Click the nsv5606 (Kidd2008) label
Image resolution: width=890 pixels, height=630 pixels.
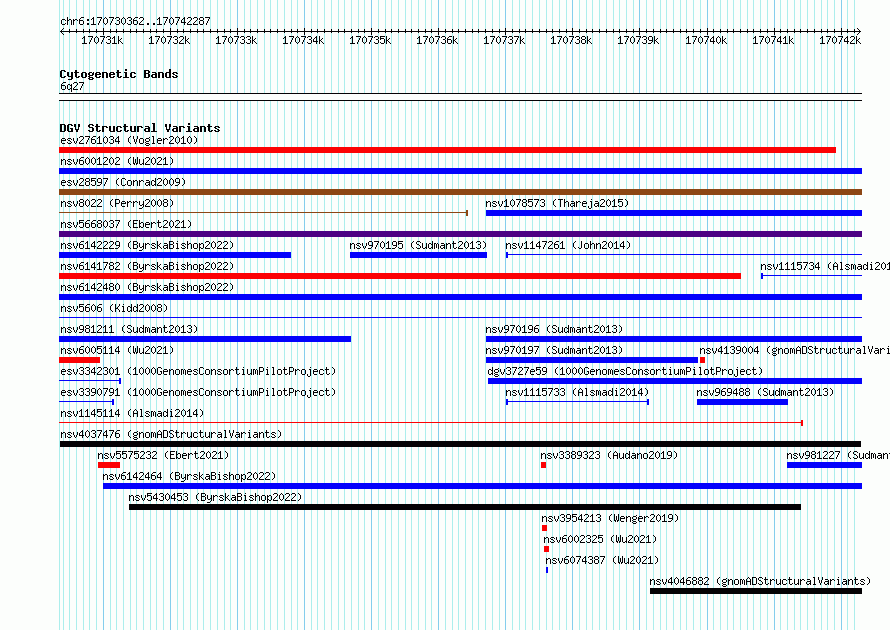(114, 308)
